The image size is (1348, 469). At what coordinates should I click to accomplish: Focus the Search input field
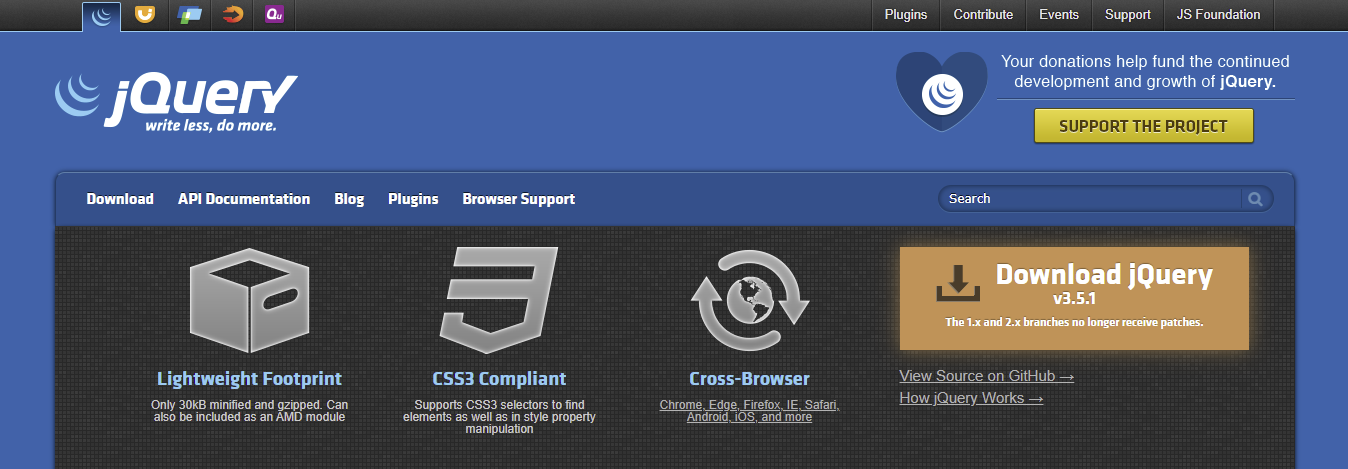pyautogui.click(x=1090, y=199)
